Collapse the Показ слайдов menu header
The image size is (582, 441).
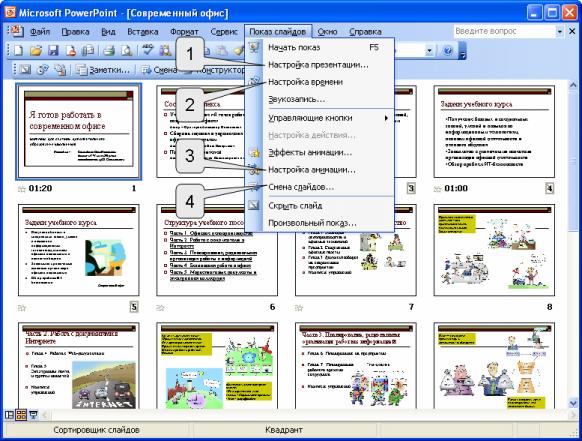[x=278, y=32]
